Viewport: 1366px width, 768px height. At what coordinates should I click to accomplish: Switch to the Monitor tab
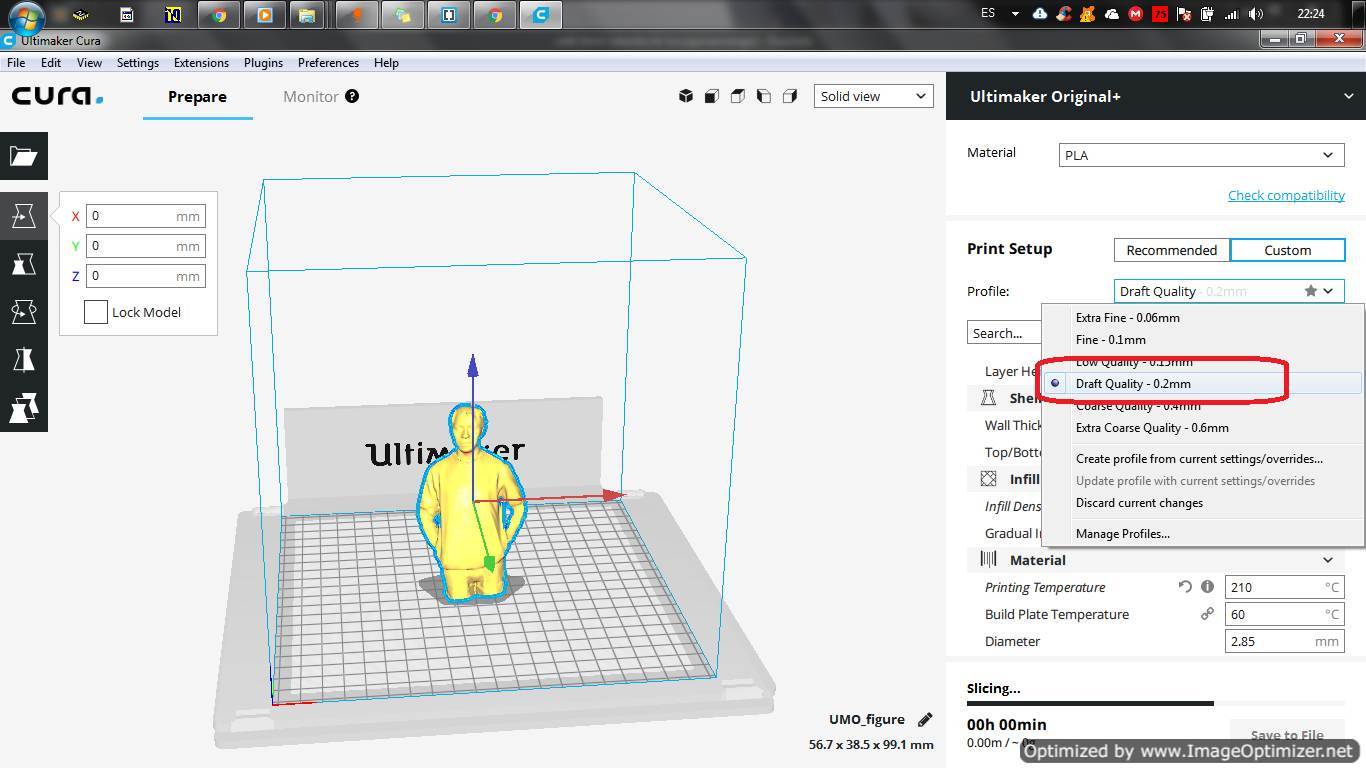click(311, 97)
